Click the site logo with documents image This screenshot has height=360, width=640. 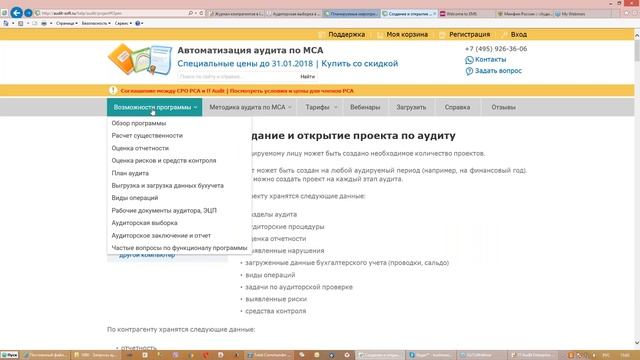point(140,60)
